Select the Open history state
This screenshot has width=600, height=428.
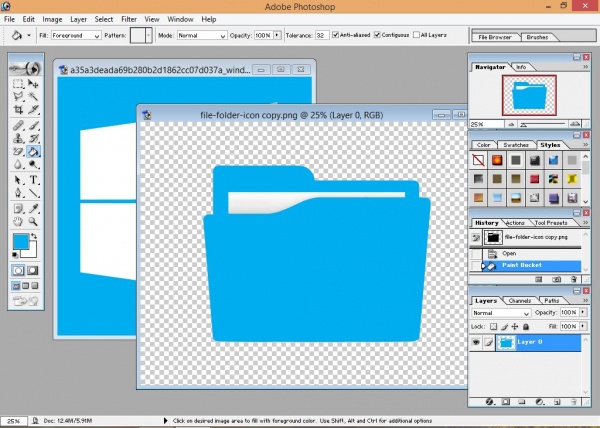click(x=510, y=254)
